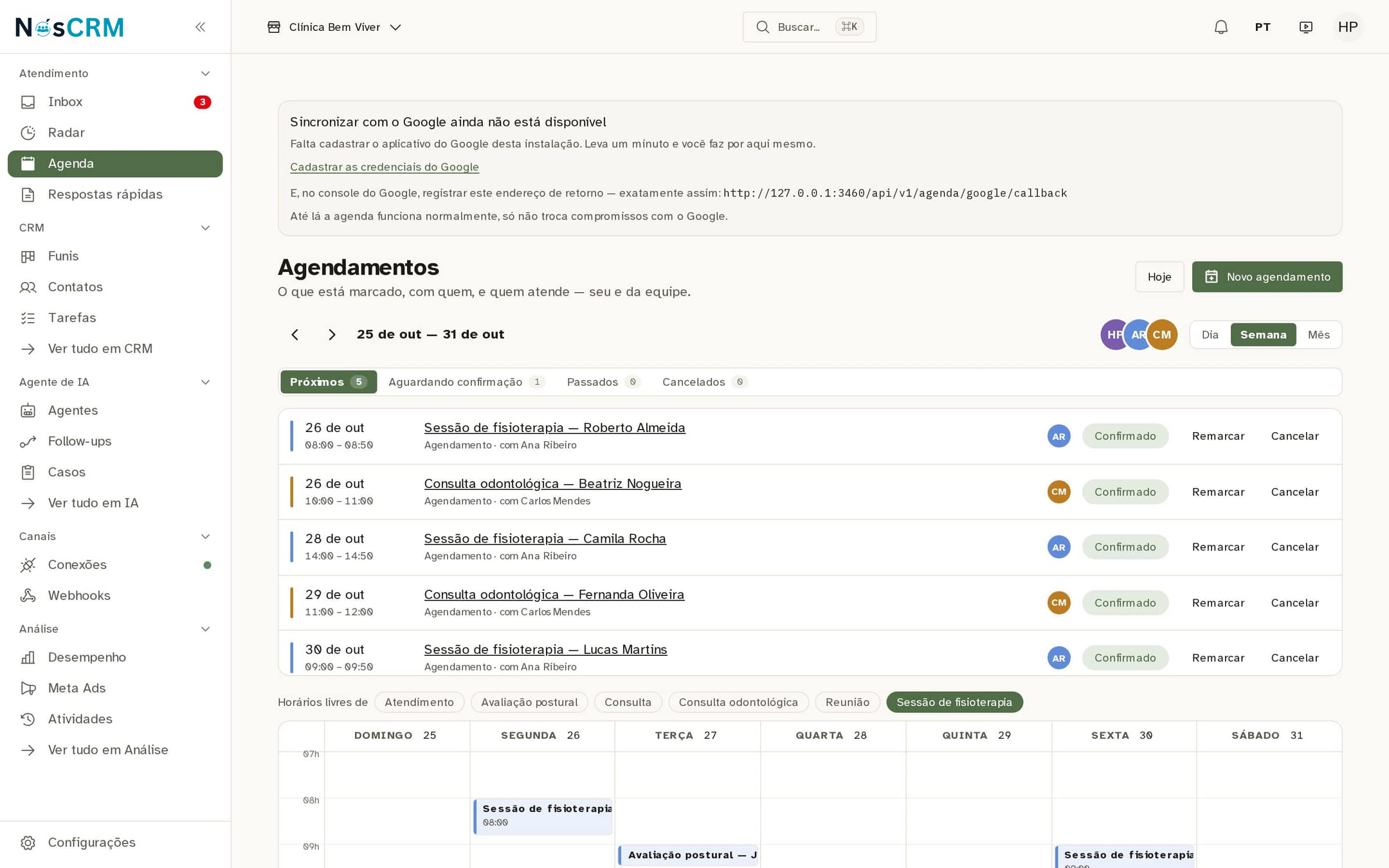Open Follow-ups

115,441
